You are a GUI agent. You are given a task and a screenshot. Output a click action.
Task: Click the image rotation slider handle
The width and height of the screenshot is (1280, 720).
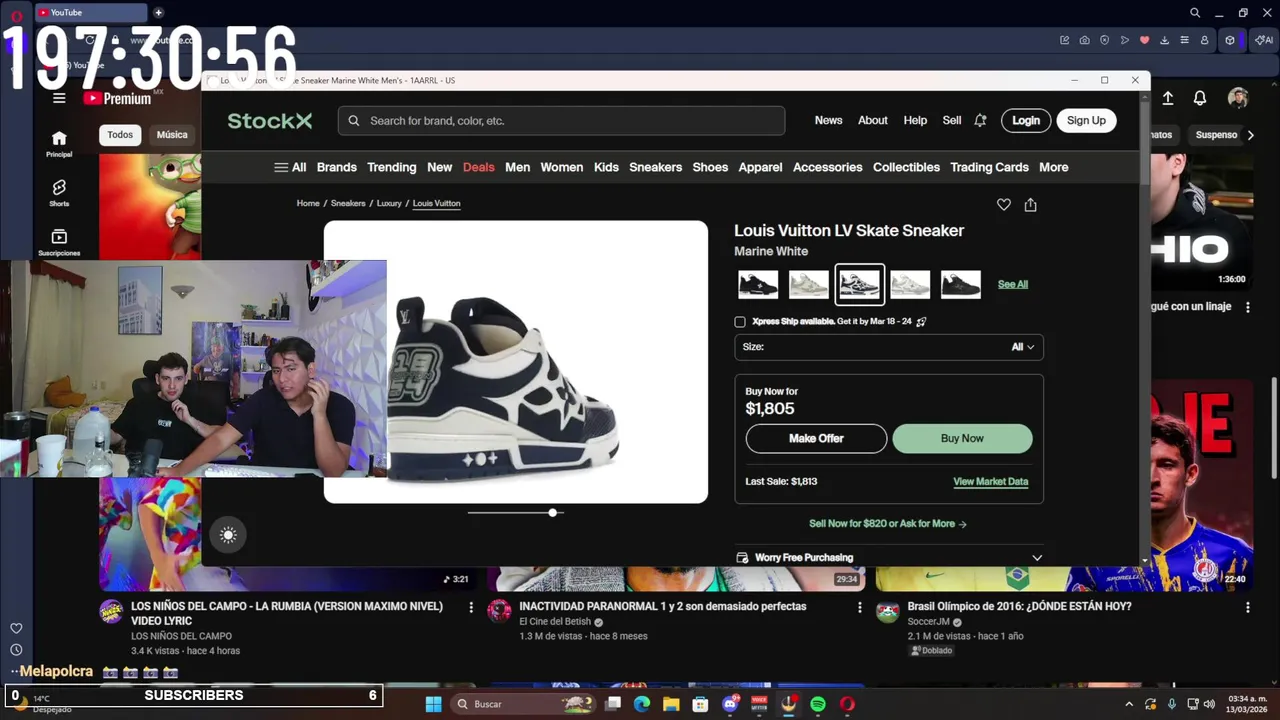click(x=552, y=512)
